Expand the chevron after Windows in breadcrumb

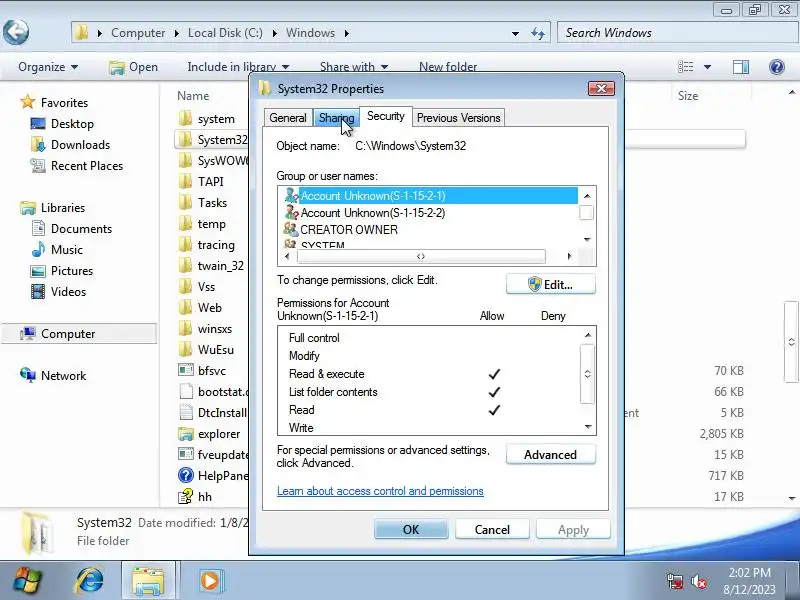tap(346, 33)
